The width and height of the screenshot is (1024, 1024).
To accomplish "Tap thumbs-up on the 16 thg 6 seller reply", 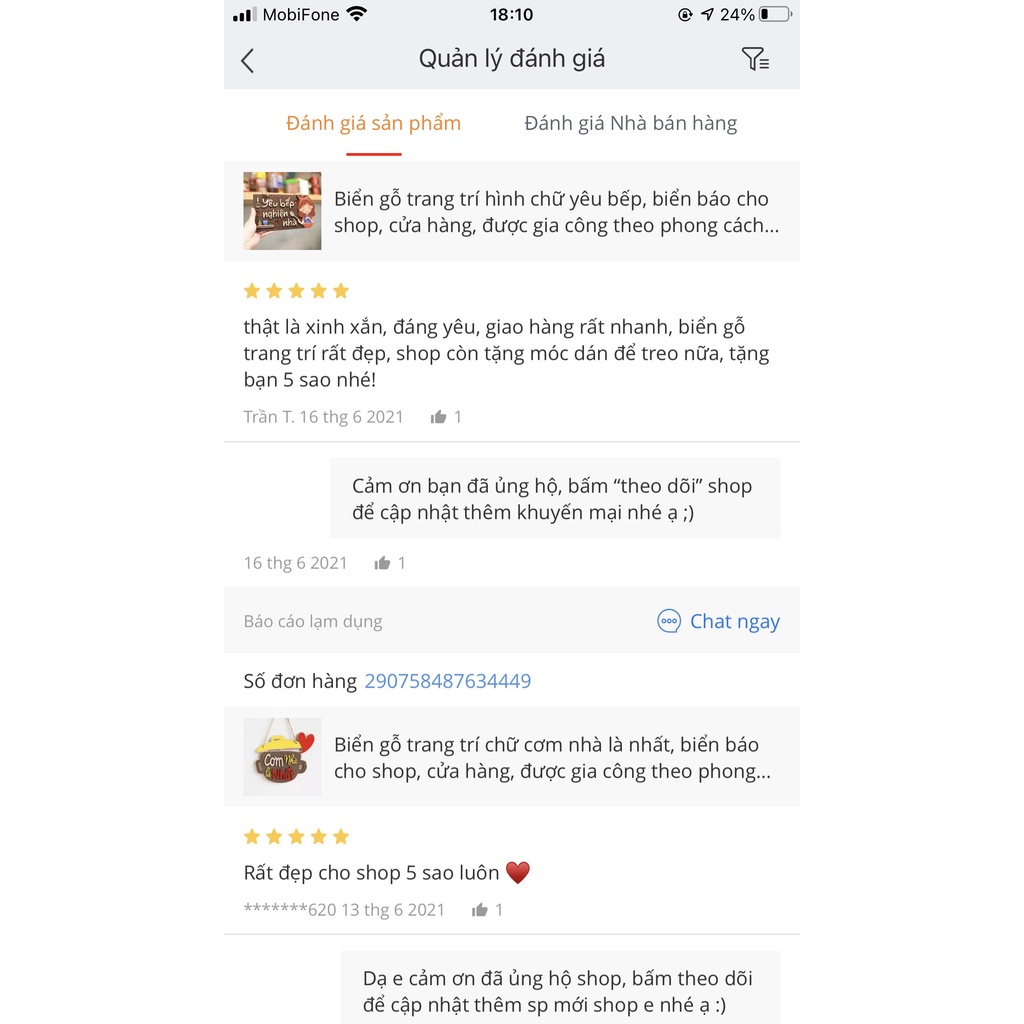I will pyautogui.click(x=382, y=563).
